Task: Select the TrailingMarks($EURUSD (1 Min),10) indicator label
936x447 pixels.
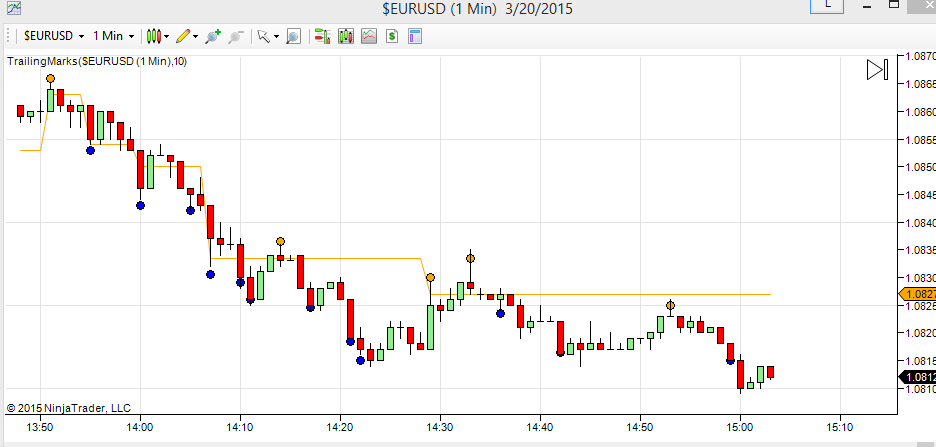Action: click(x=97, y=61)
